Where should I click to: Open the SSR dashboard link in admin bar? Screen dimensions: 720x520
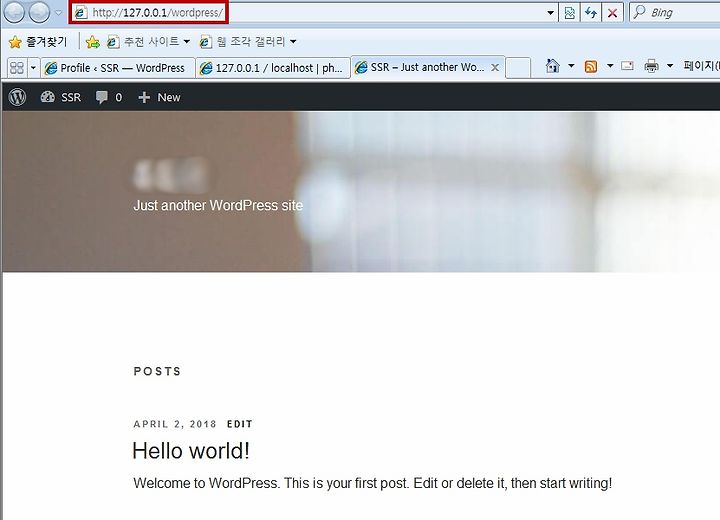pos(61,97)
